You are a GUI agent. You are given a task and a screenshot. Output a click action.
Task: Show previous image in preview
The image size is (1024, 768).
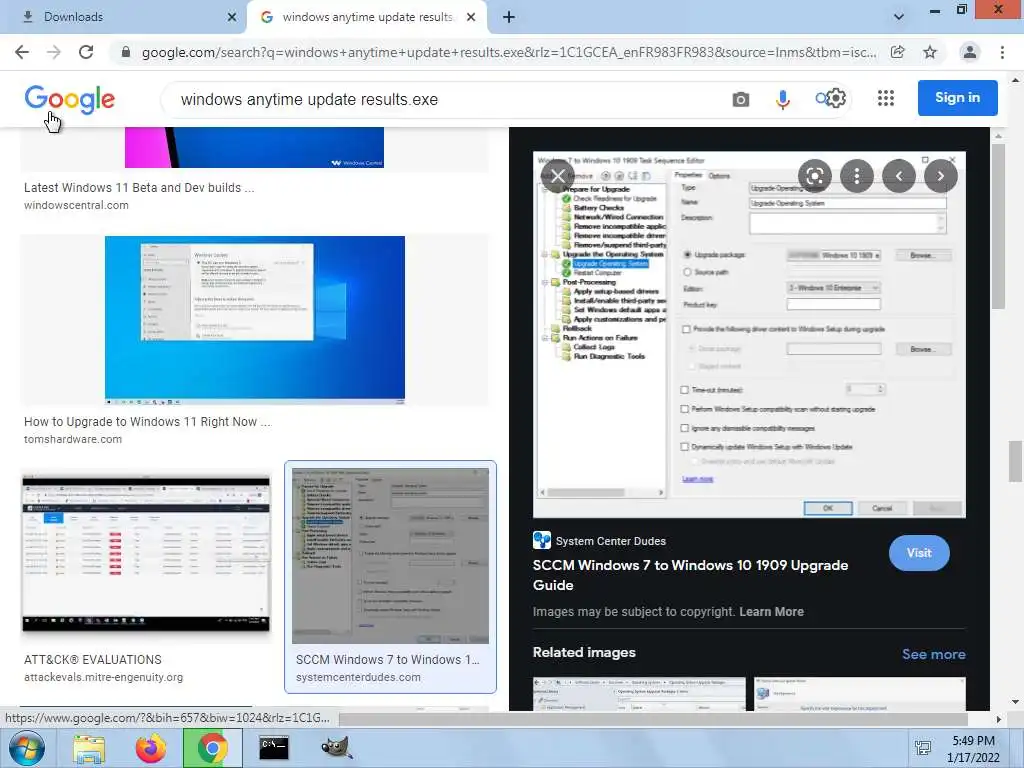(899, 176)
